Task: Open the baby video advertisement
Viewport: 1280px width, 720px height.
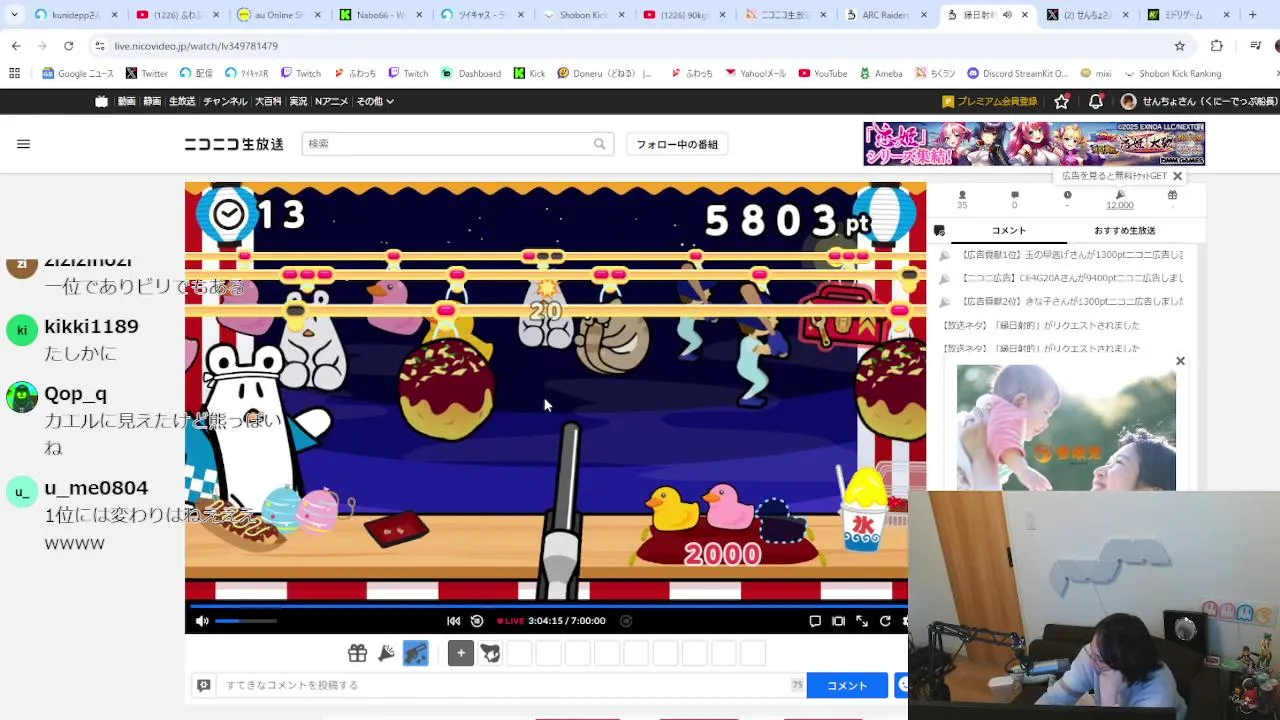Action: click(x=1066, y=428)
